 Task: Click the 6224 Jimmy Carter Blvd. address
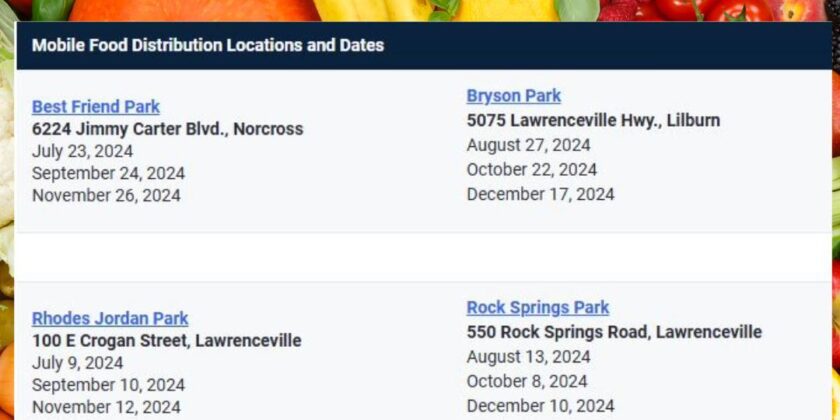(167, 129)
